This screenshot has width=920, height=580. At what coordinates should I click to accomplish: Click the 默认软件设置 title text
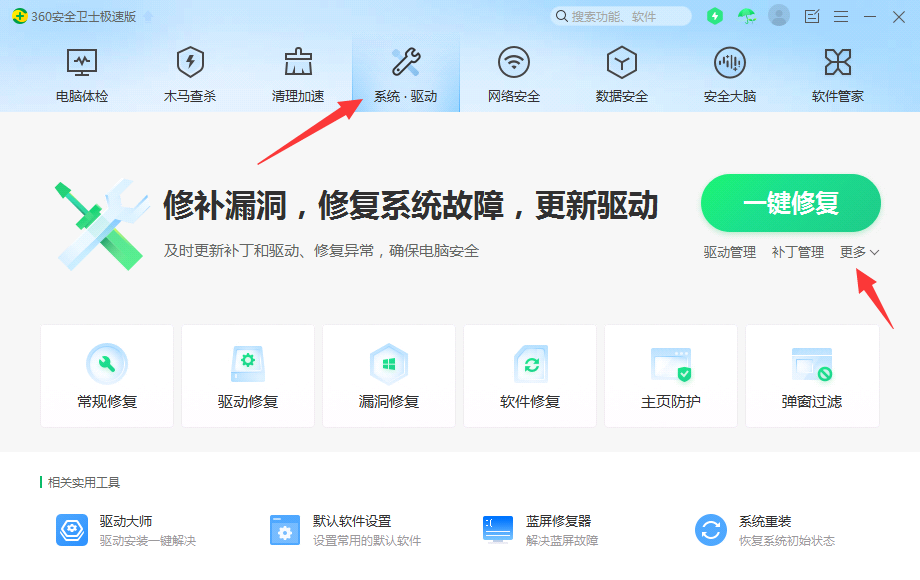pos(352,521)
